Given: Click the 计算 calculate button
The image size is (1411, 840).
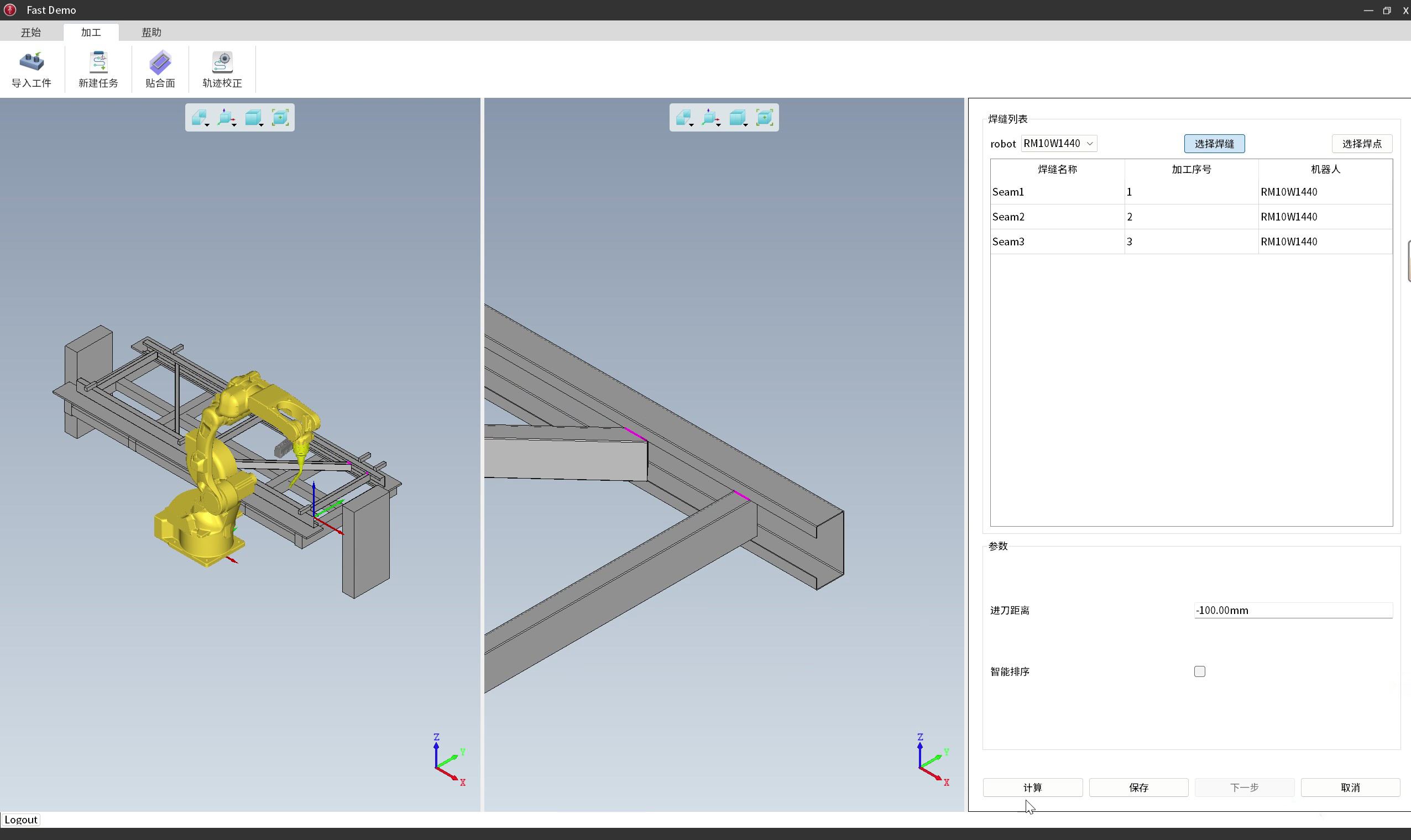Looking at the screenshot, I should (x=1032, y=788).
